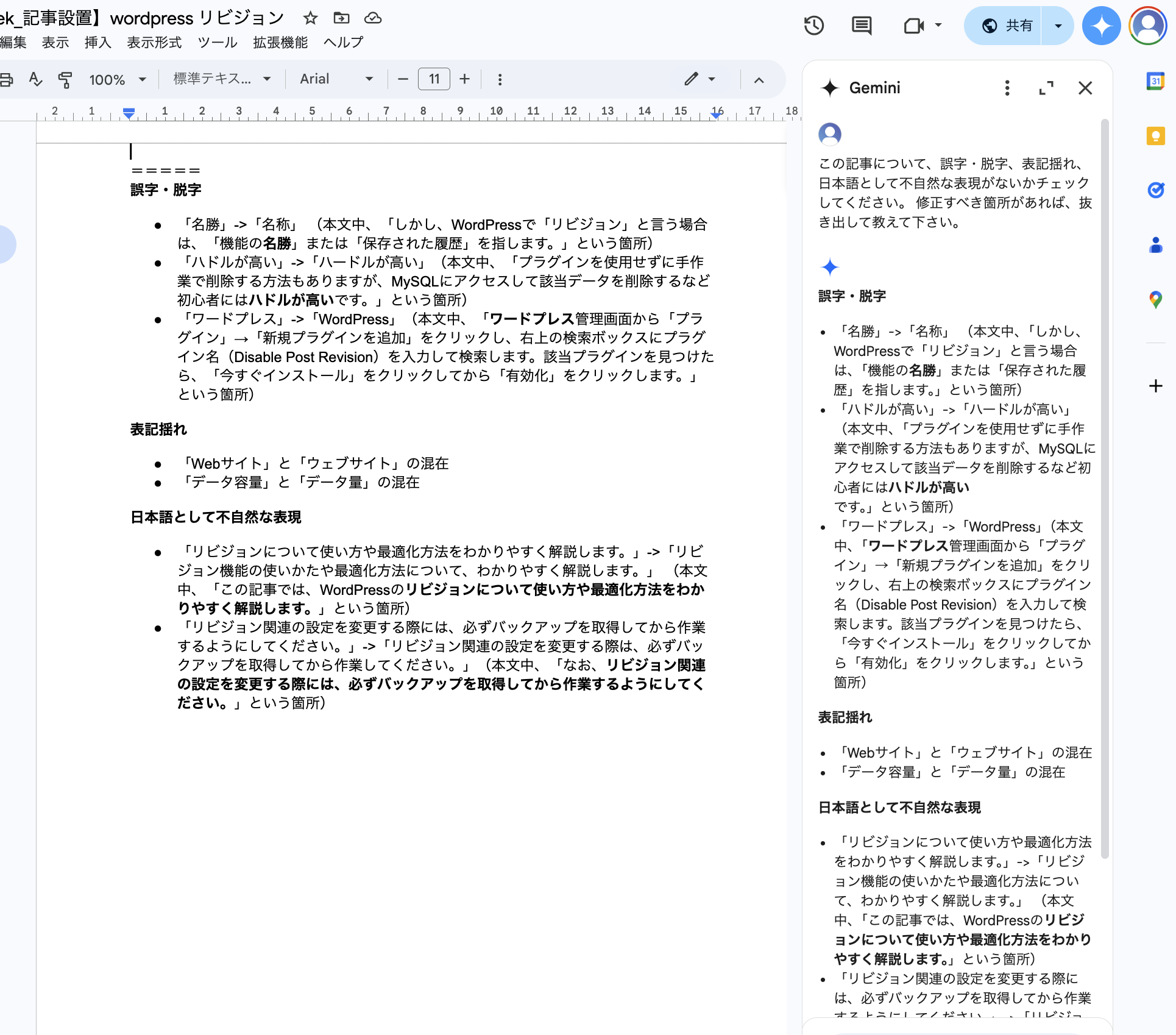This screenshot has height=1035, width=1176.
Task: Click the 「Webサイト」と「ウェブサイト」の混在 bullet in document
Action: [313, 464]
